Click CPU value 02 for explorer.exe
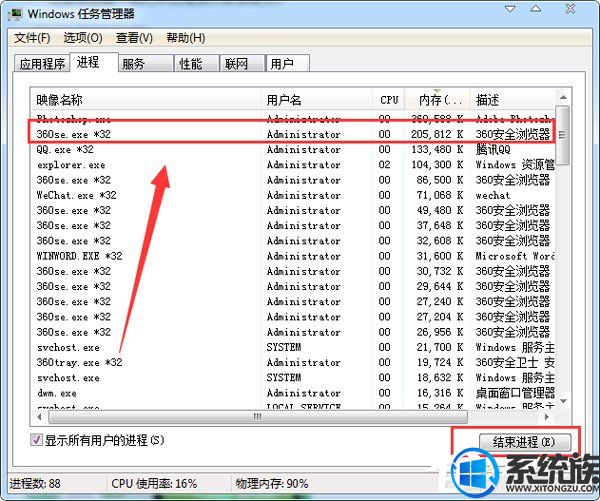The image size is (600, 501). (x=385, y=165)
